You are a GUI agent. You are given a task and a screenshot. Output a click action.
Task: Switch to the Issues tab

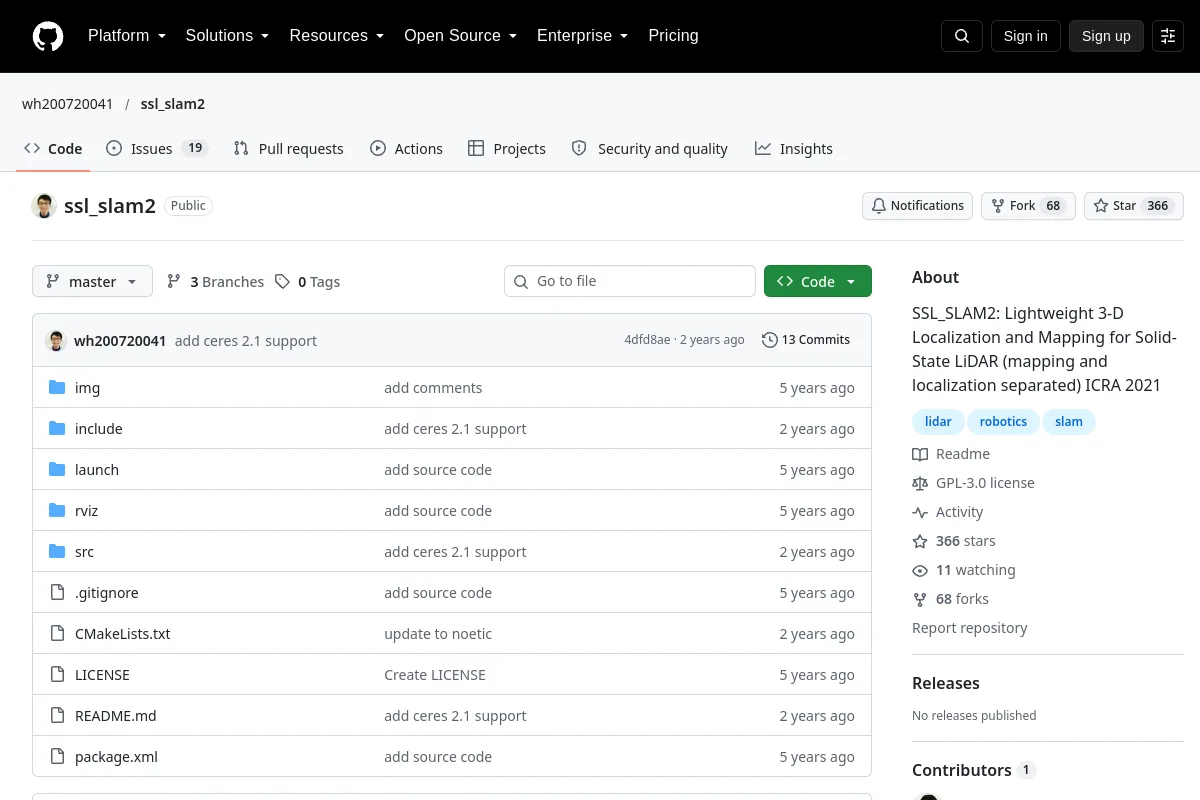click(x=156, y=149)
